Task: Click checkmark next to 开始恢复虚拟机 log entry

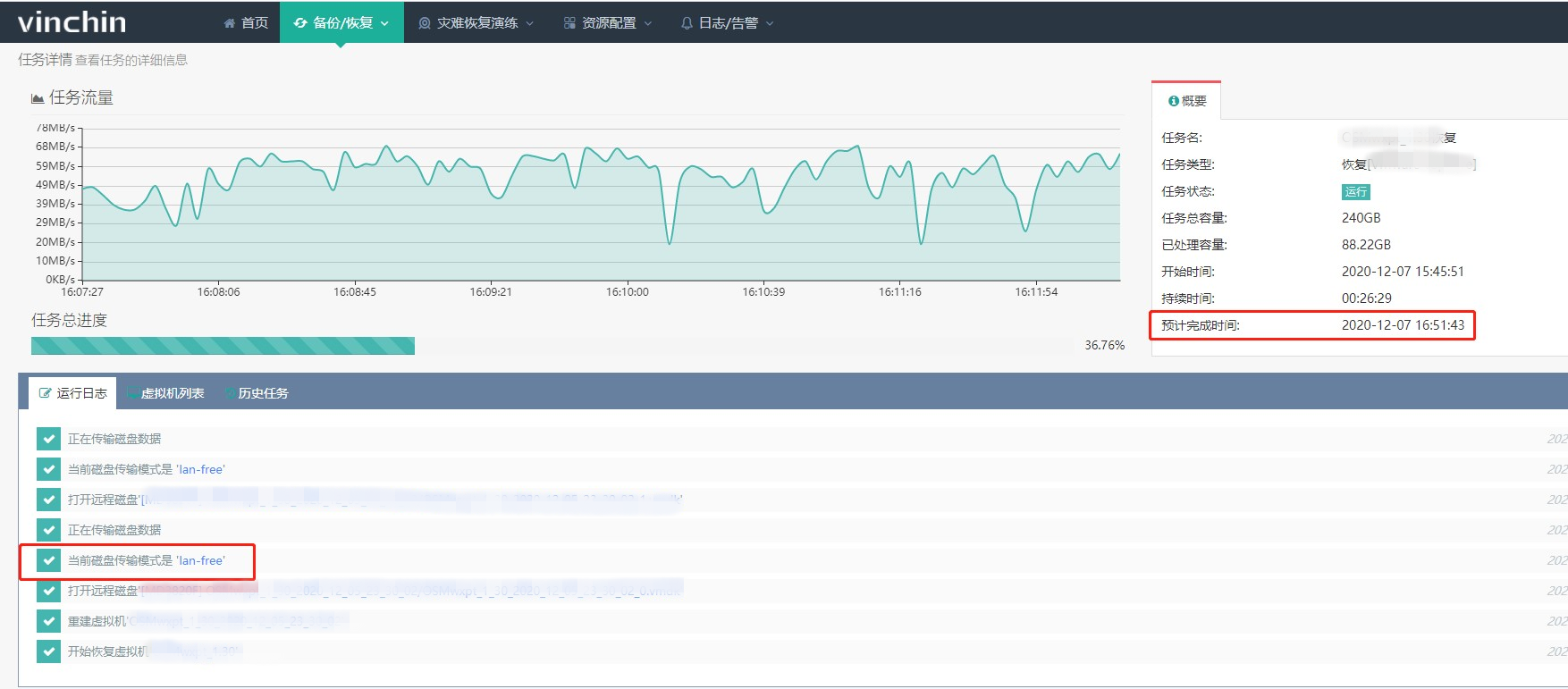Action: tap(48, 651)
